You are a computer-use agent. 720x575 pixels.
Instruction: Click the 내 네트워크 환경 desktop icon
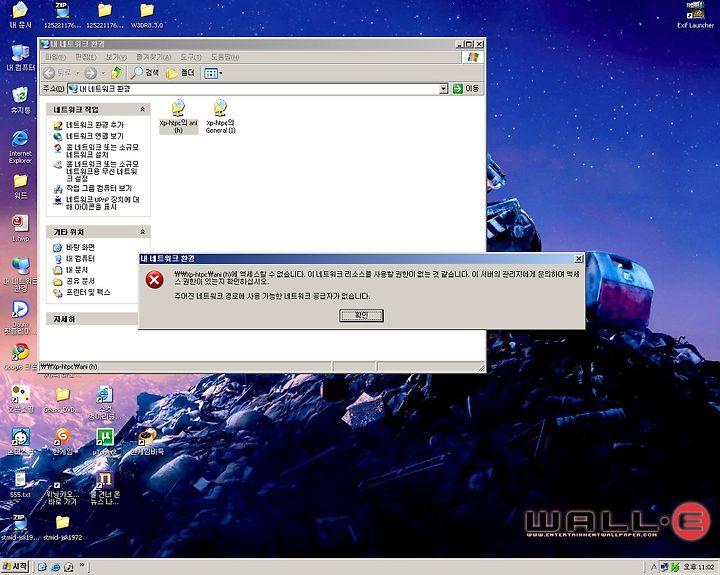coord(20,275)
